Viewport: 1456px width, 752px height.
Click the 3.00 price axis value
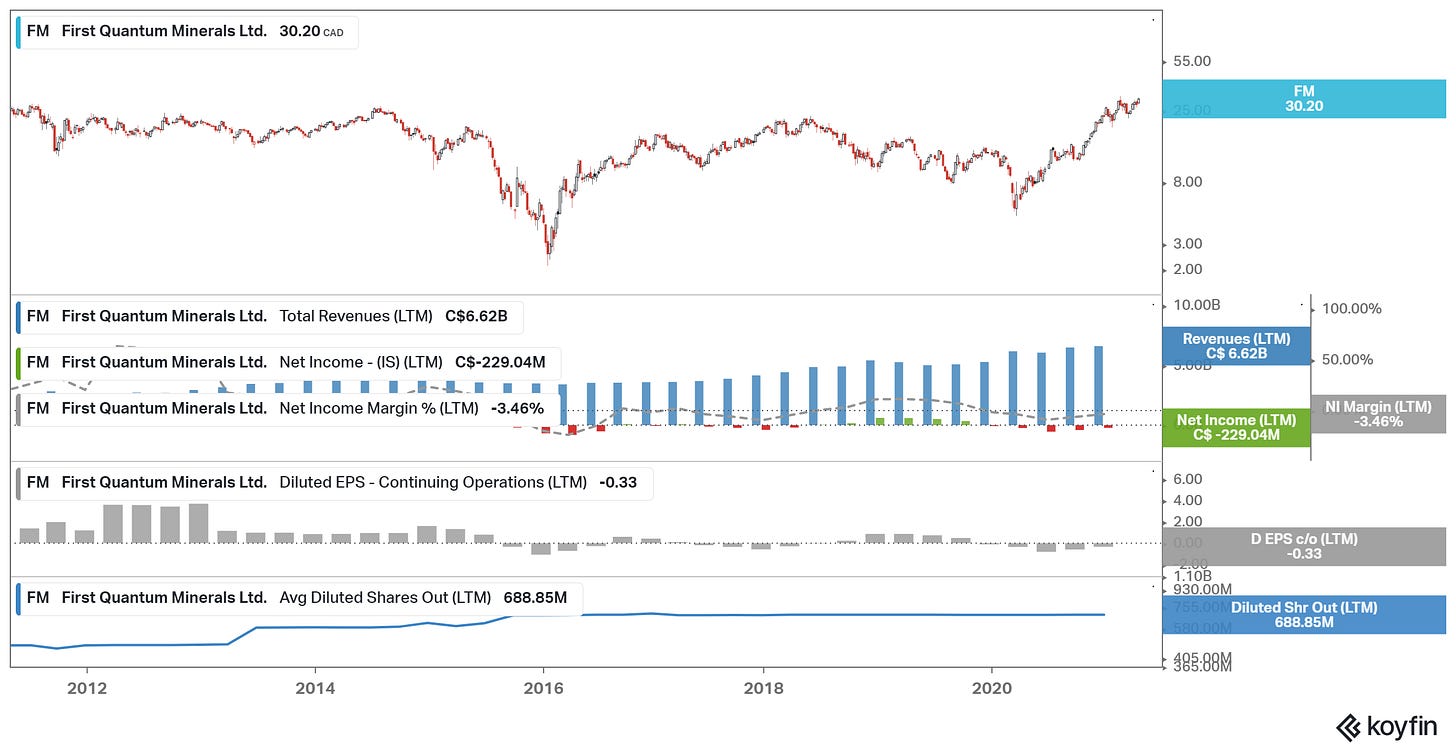tap(1188, 244)
